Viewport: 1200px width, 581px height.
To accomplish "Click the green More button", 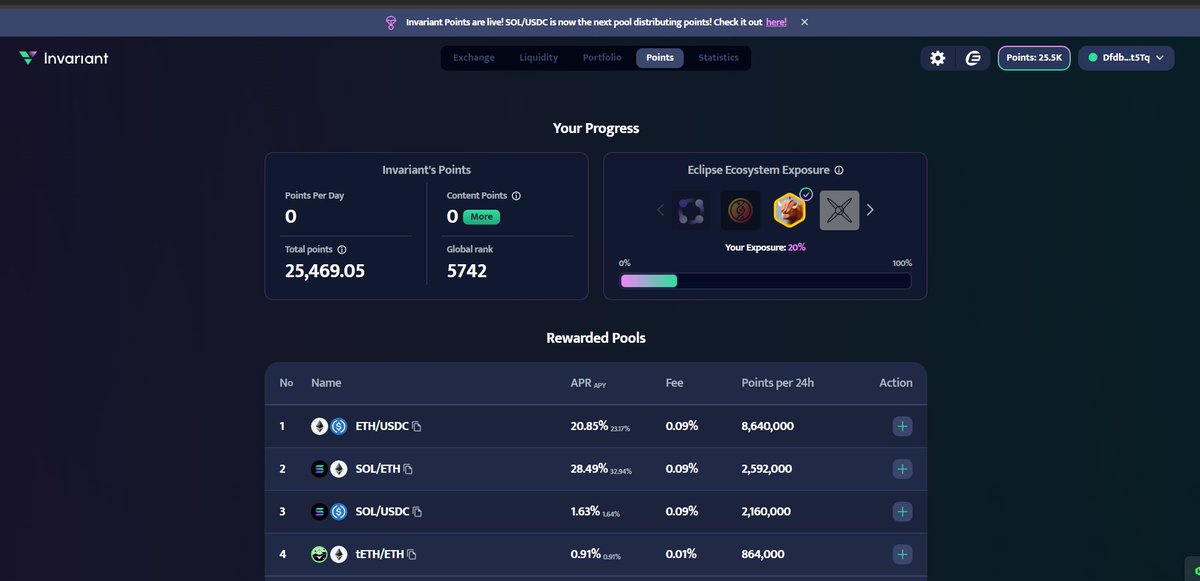I will click(481, 217).
